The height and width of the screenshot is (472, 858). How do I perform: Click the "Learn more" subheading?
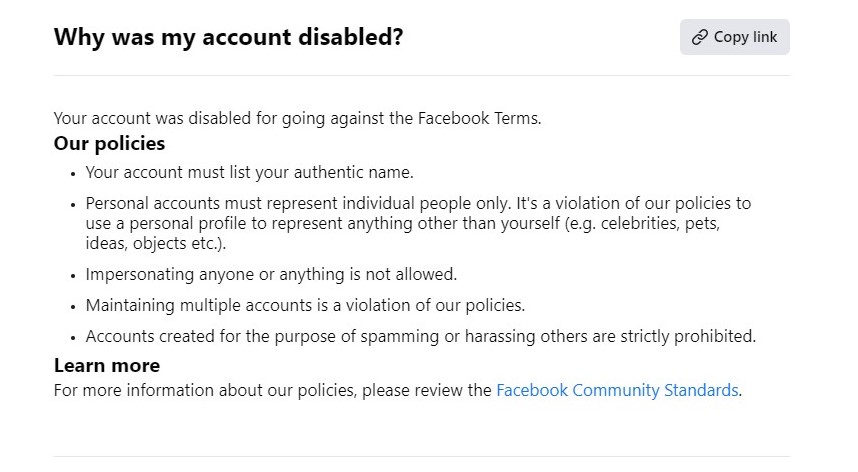point(106,365)
